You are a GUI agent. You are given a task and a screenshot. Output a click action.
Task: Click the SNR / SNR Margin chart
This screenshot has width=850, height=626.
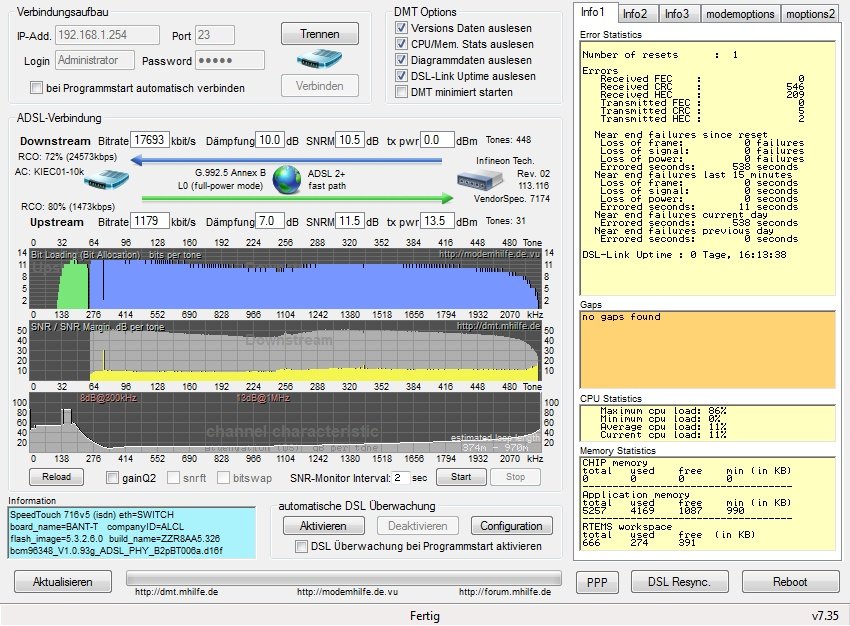click(x=285, y=350)
